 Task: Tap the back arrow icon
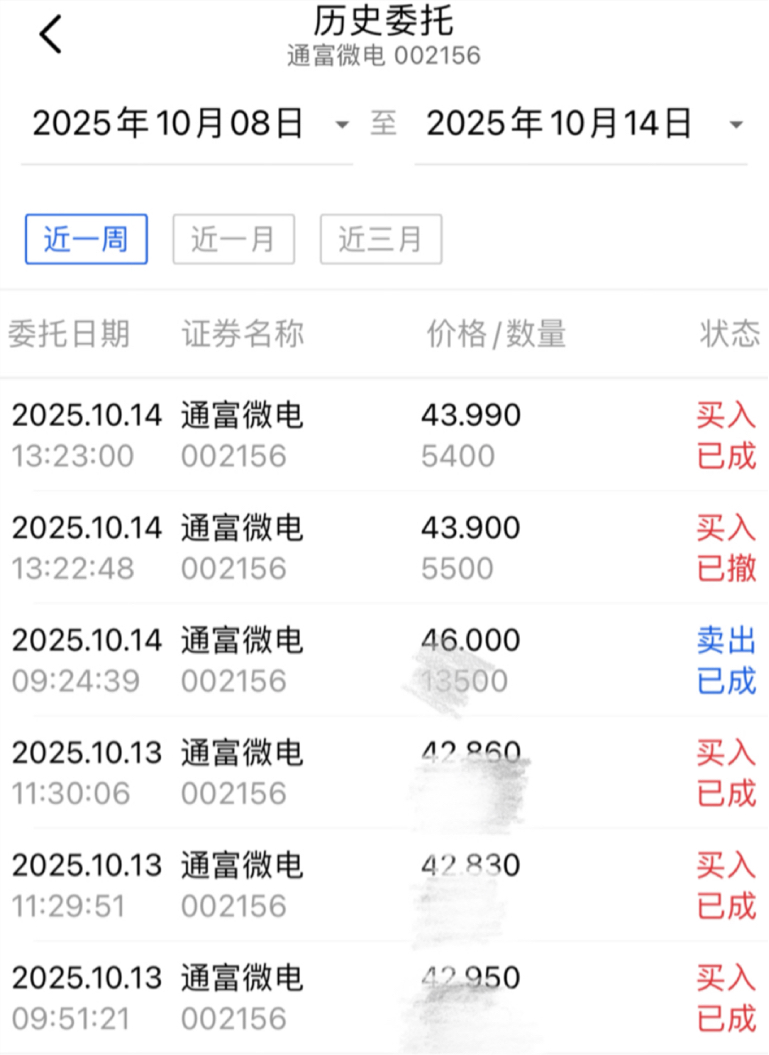pos(50,34)
